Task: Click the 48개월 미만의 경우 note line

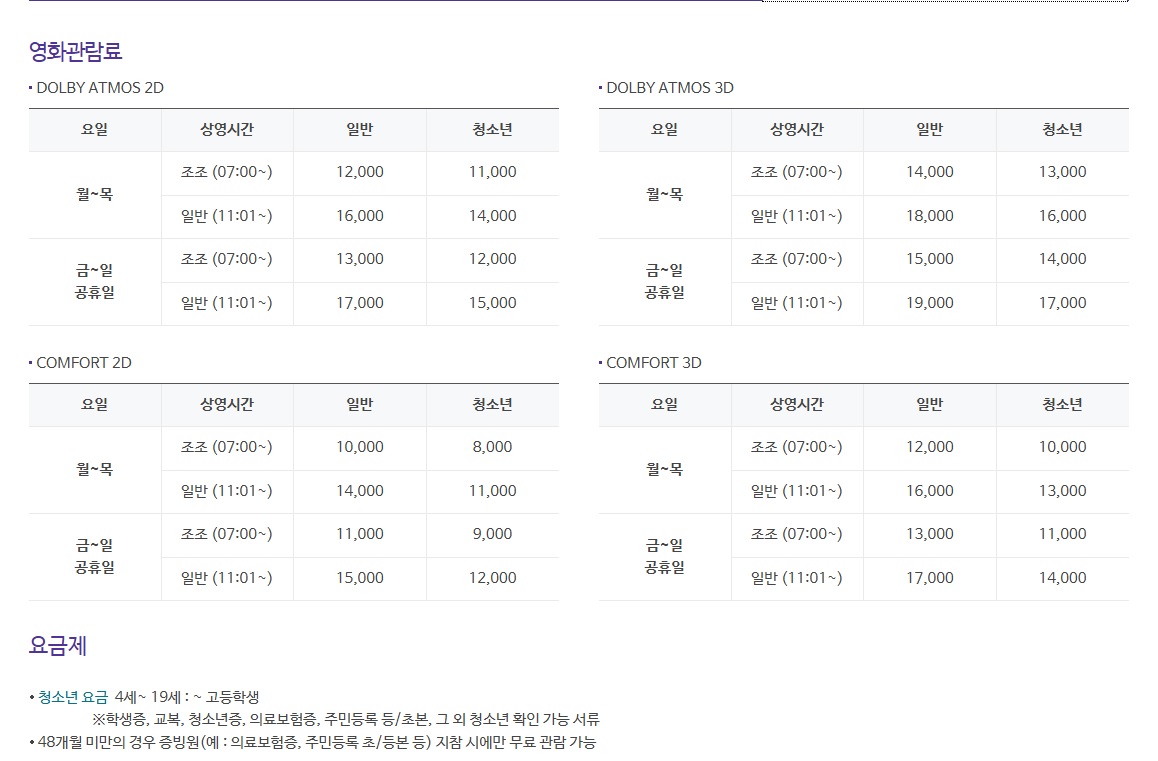Action: coord(316,741)
